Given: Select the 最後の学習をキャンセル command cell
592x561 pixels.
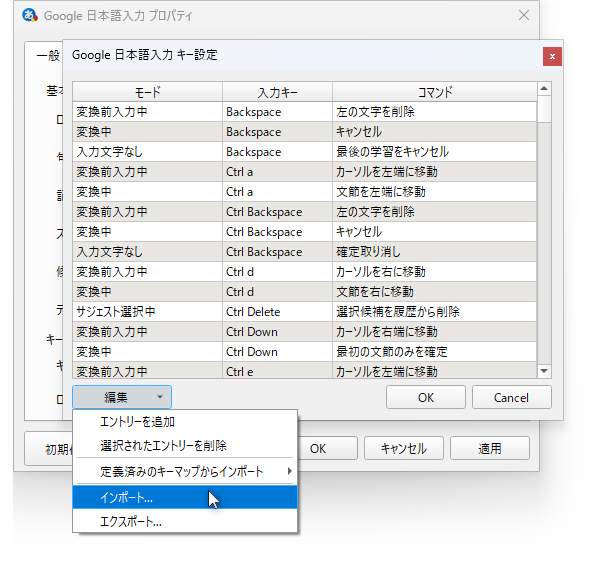Looking at the screenshot, I should click(435, 152).
